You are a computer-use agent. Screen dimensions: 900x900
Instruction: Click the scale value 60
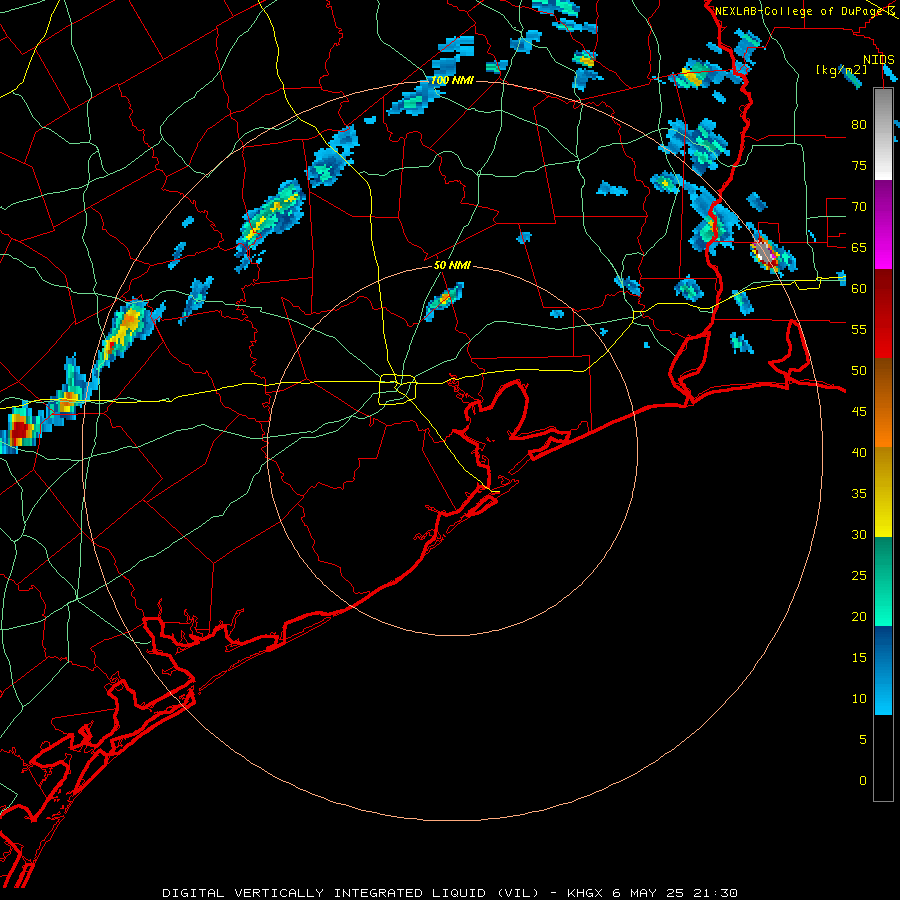click(859, 289)
